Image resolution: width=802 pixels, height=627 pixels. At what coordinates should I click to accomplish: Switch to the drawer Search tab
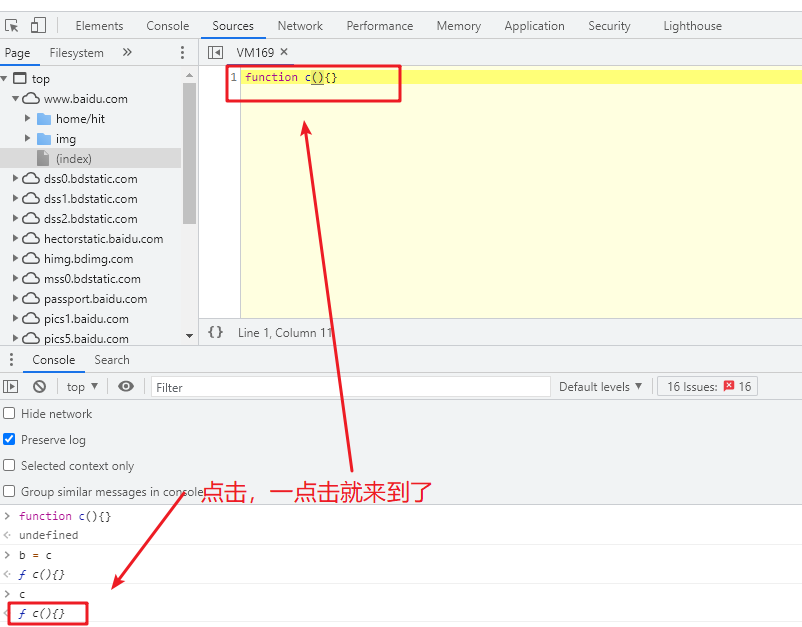pyautogui.click(x=112, y=360)
